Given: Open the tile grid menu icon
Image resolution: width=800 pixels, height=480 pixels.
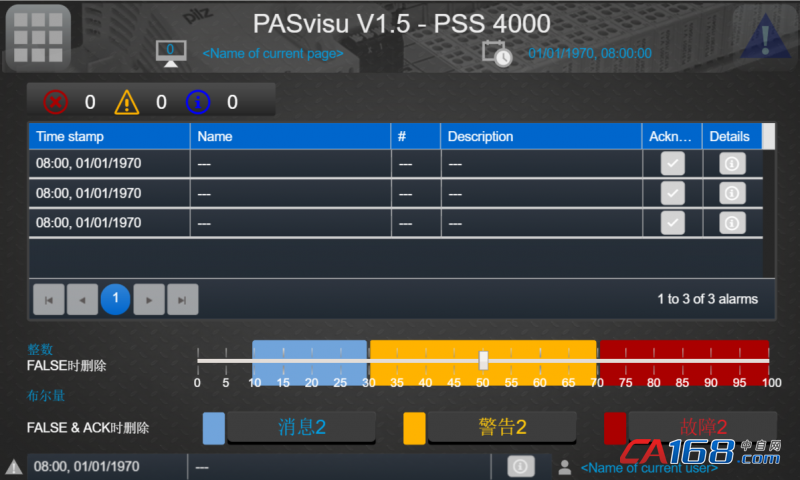Looking at the screenshot, I should point(38,37).
